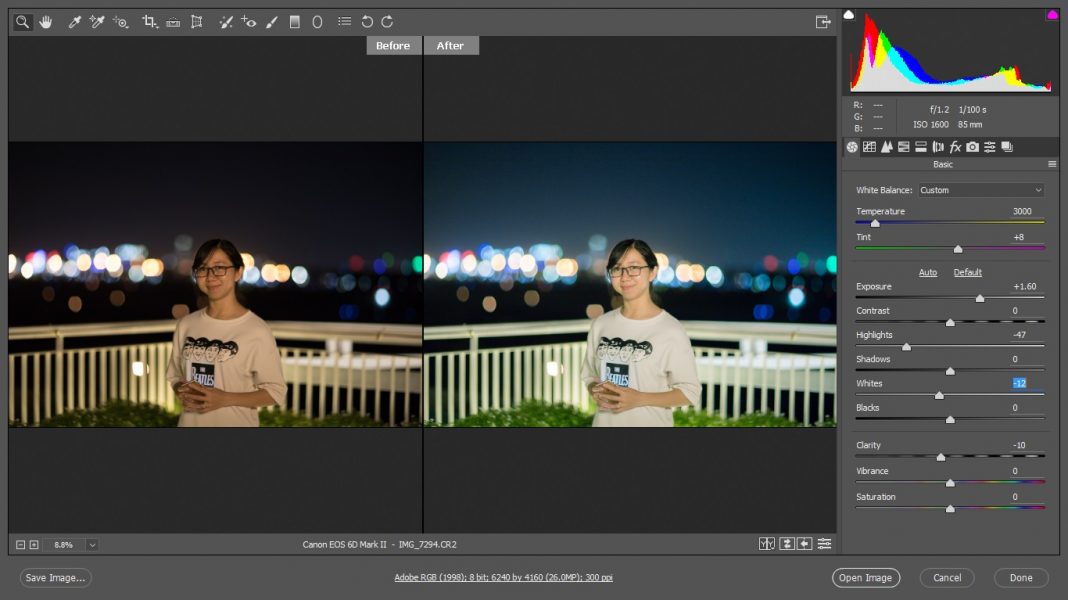Open the White Balance Custom dropdown
Image resolution: width=1068 pixels, height=600 pixels.
pyautogui.click(x=981, y=190)
